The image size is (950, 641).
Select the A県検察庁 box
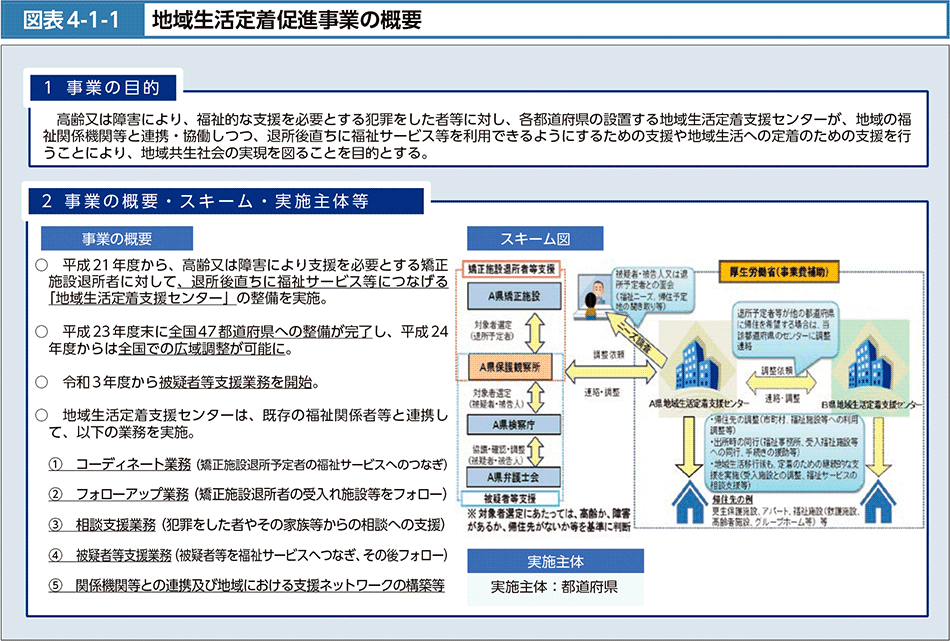[514, 424]
